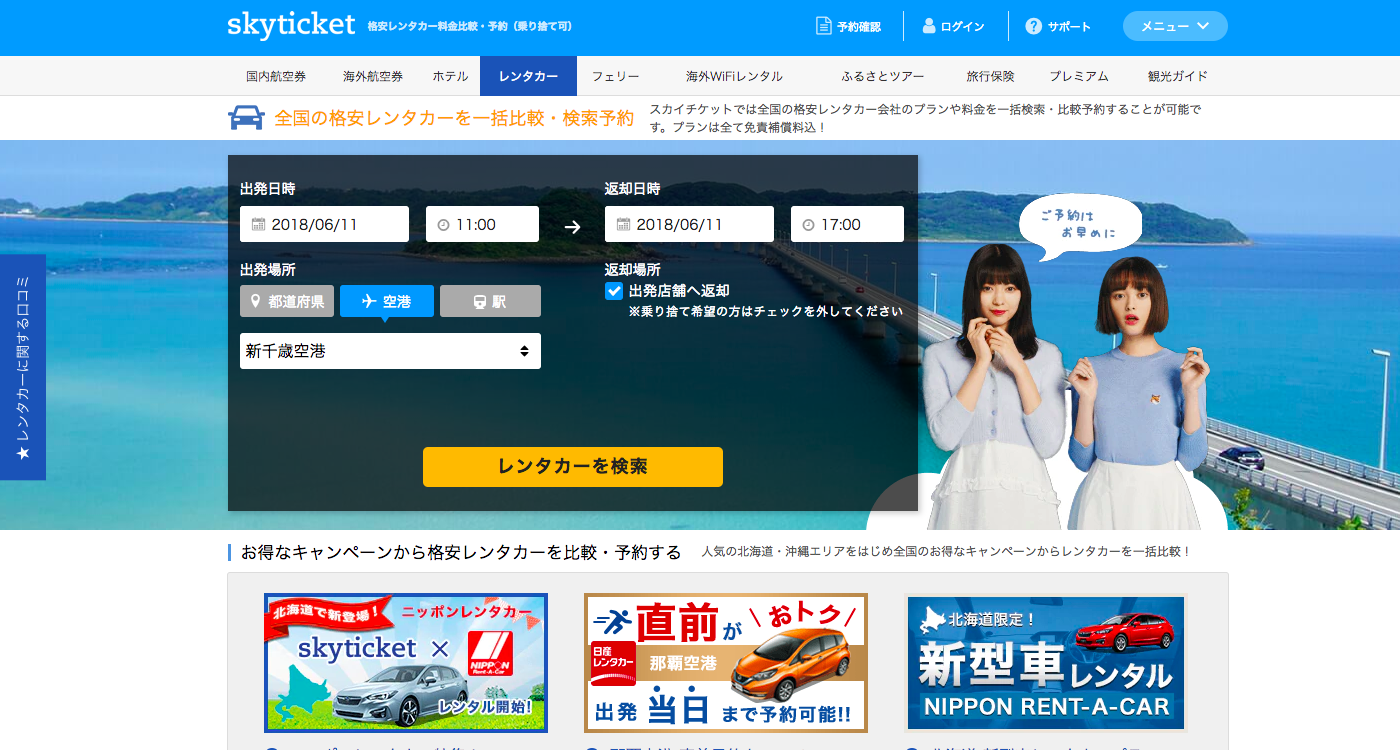Click the blue car icon beside headline
The width and height of the screenshot is (1400, 750).
pyautogui.click(x=246, y=118)
